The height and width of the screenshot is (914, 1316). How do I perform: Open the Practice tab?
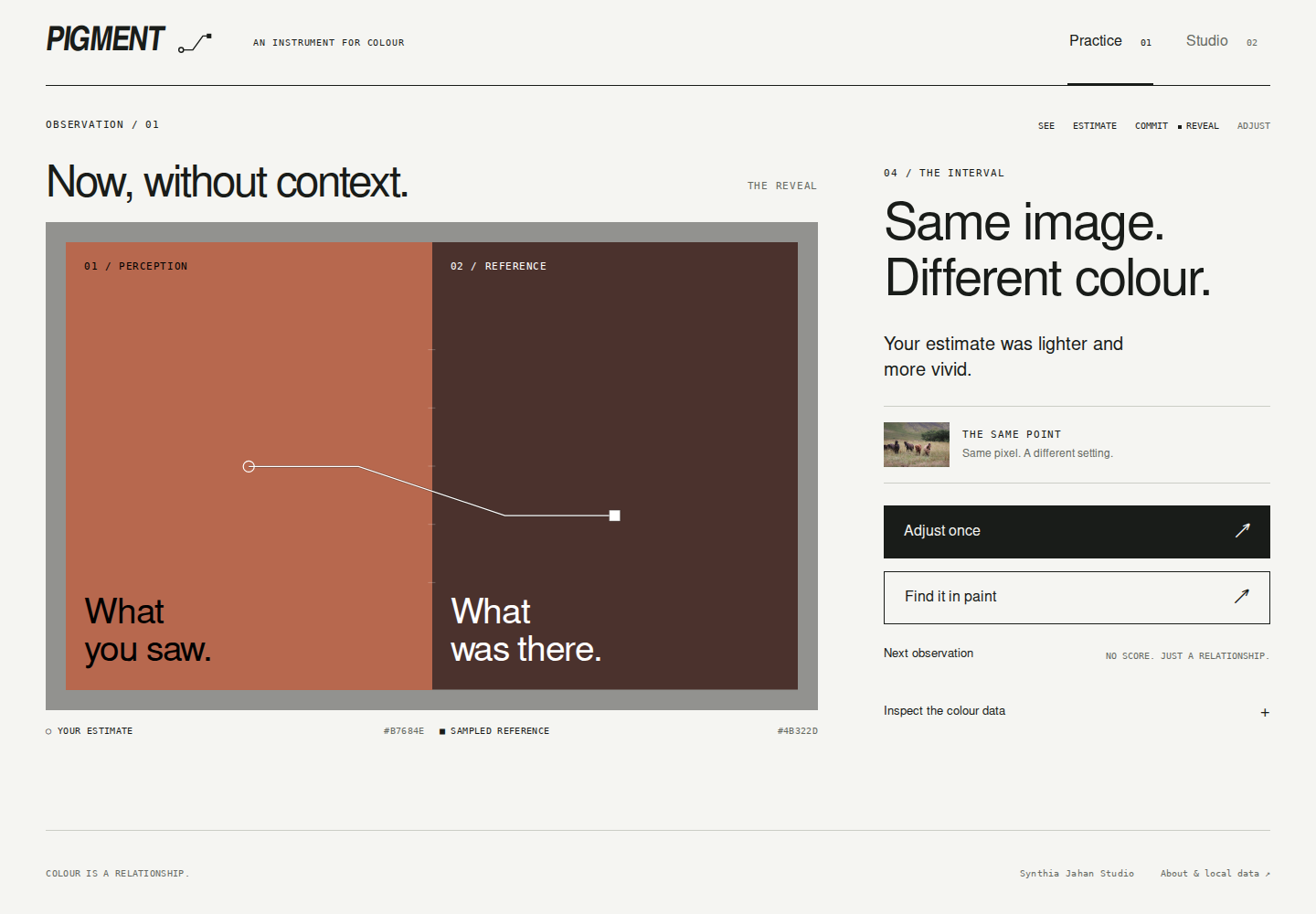click(x=1110, y=41)
